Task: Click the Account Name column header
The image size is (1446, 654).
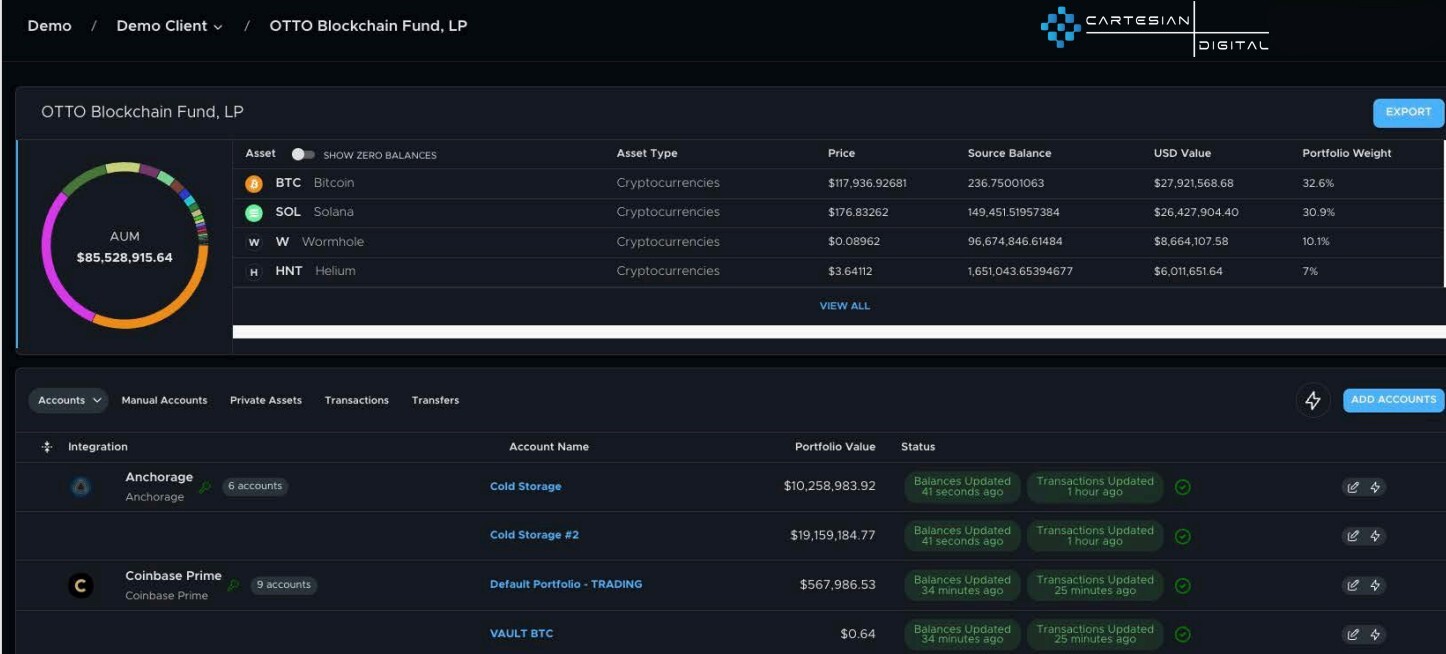Action: (549, 447)
